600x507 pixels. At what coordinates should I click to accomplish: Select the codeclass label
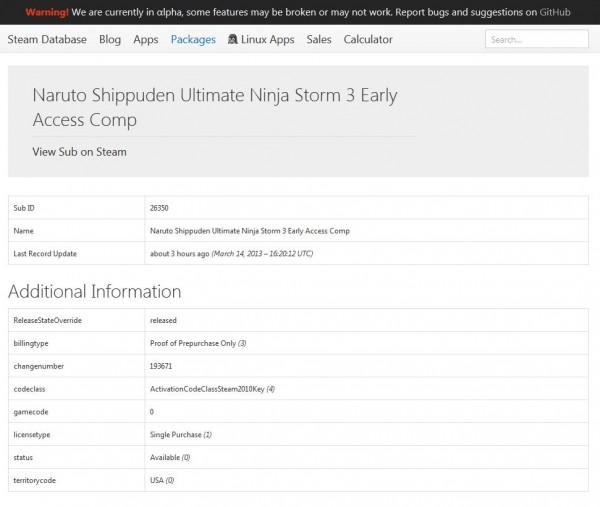29,389
